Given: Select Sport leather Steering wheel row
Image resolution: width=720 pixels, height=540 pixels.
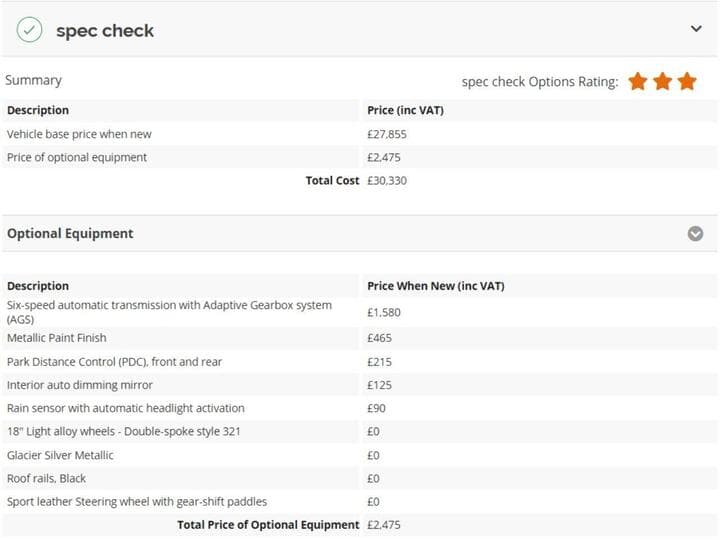Looking at the screenshot, I should tap(360, 501).
